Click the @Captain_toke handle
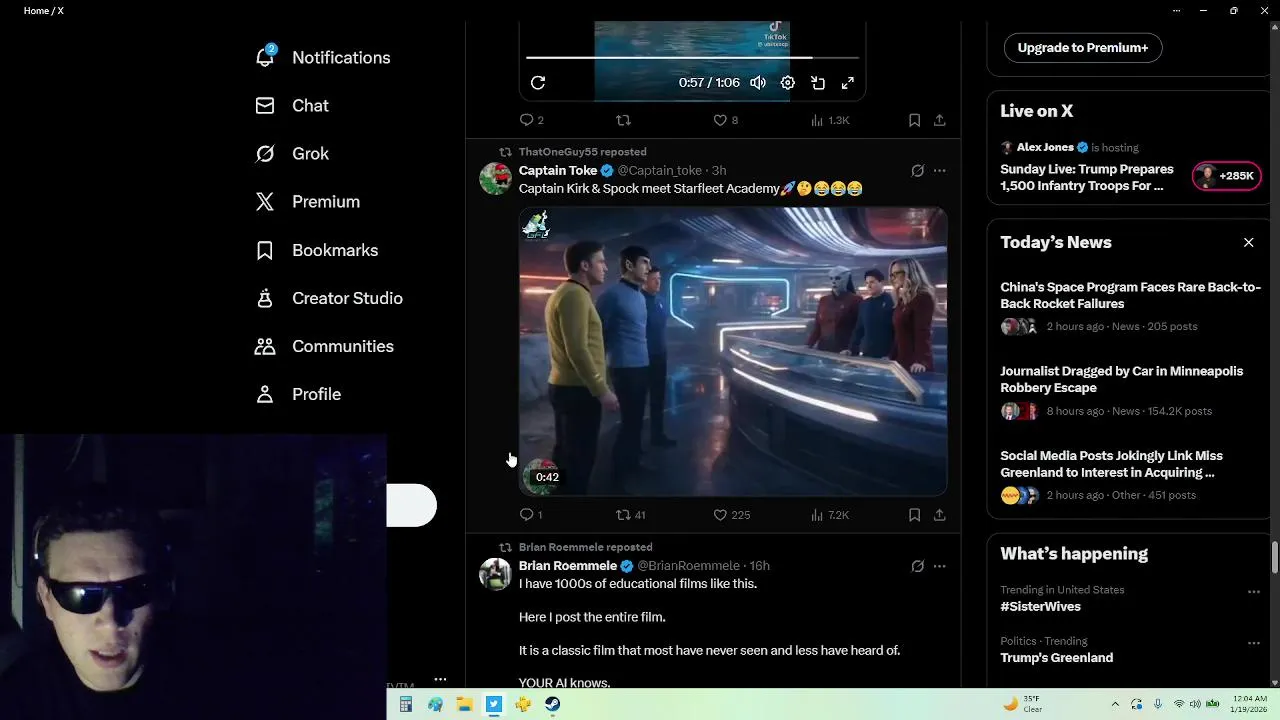 [x=659, y=171]
